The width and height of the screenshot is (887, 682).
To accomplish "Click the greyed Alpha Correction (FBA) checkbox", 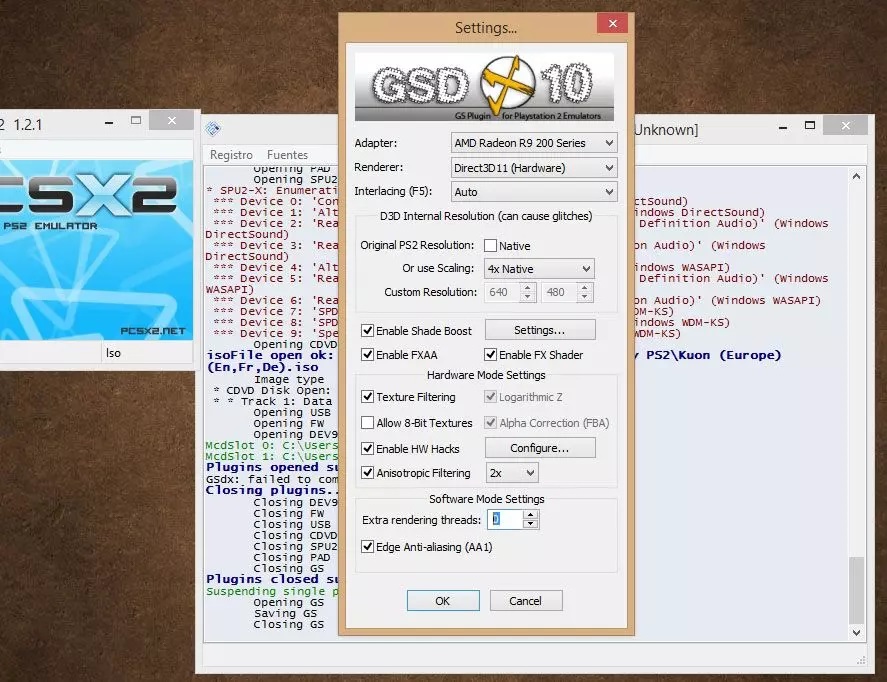I will [x=490, y=422].
